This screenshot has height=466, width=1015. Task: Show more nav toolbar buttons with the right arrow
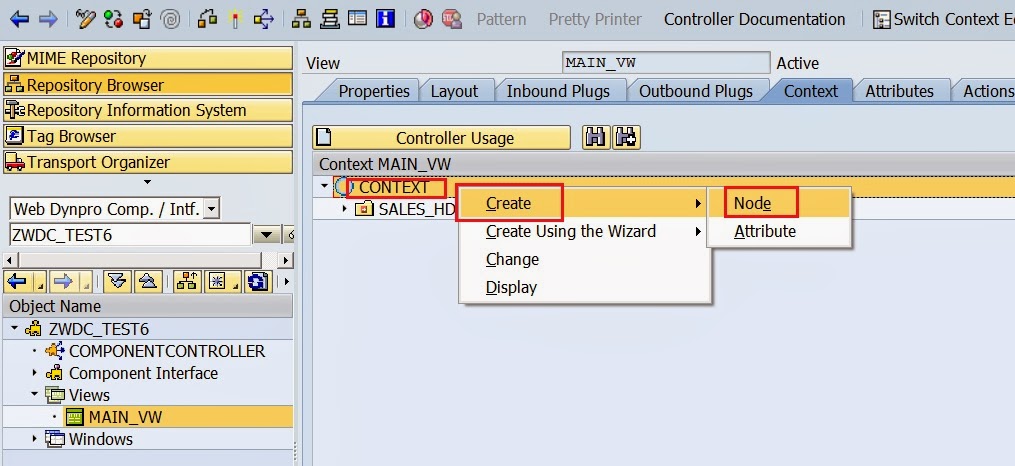pos(286,282)
